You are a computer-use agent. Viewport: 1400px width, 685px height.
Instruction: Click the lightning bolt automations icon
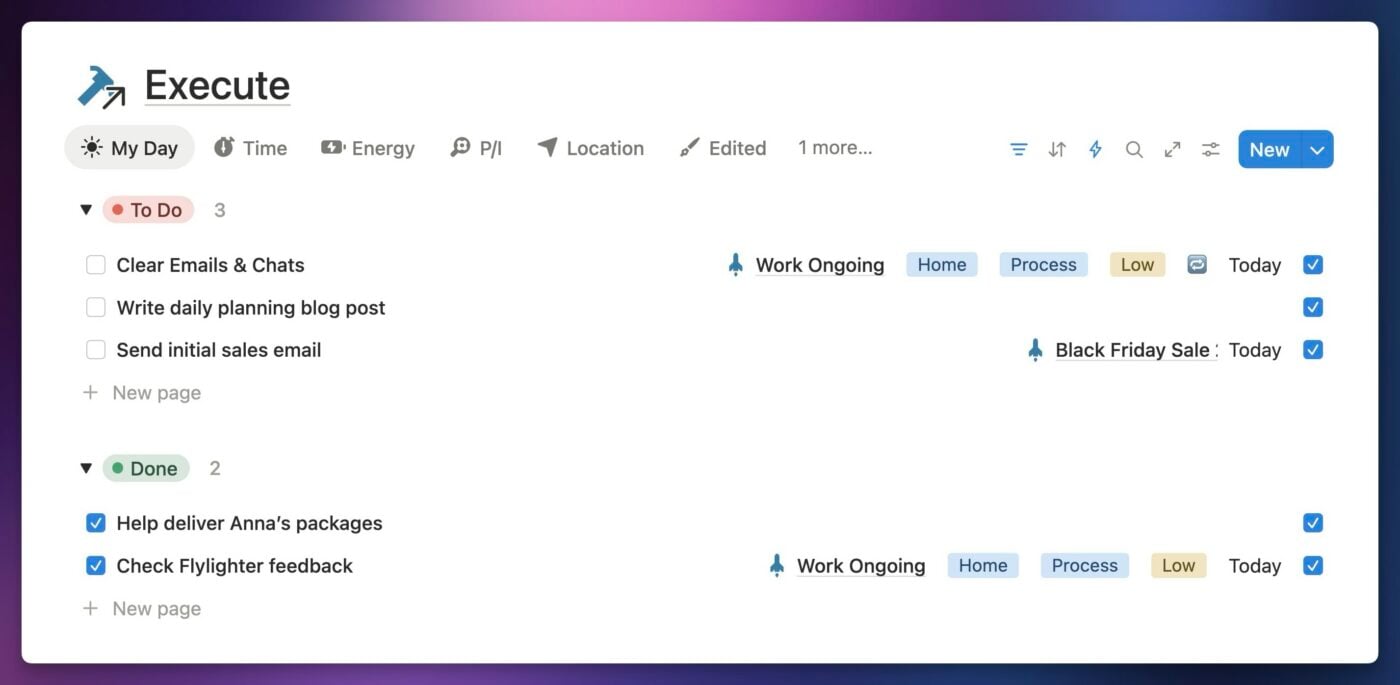(1095, 150)
